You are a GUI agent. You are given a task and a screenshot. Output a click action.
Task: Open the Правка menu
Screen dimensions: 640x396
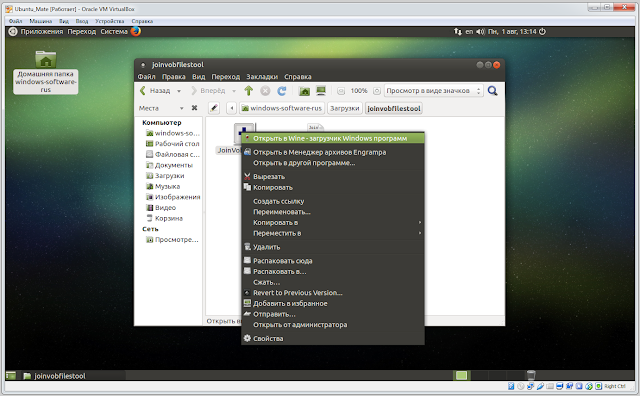[x=173, y=77]
